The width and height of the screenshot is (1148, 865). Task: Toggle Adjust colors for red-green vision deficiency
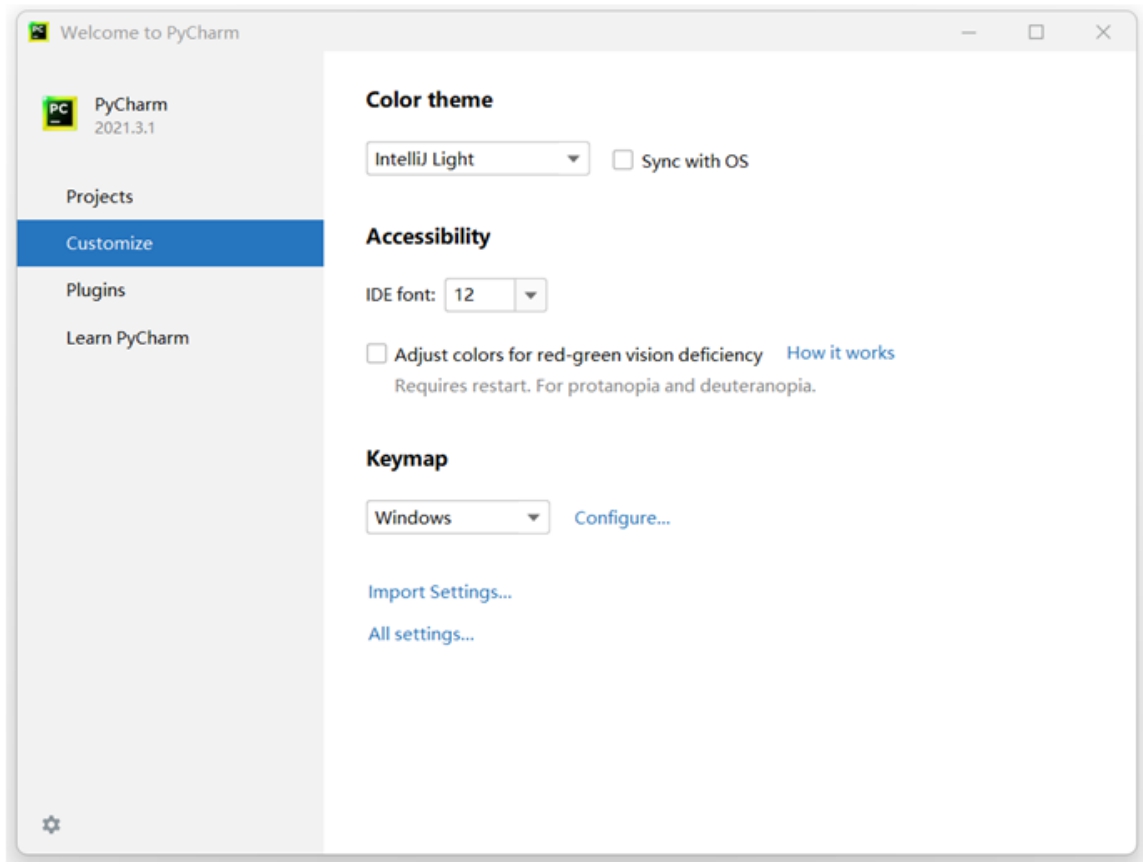[x=376, y=354]
